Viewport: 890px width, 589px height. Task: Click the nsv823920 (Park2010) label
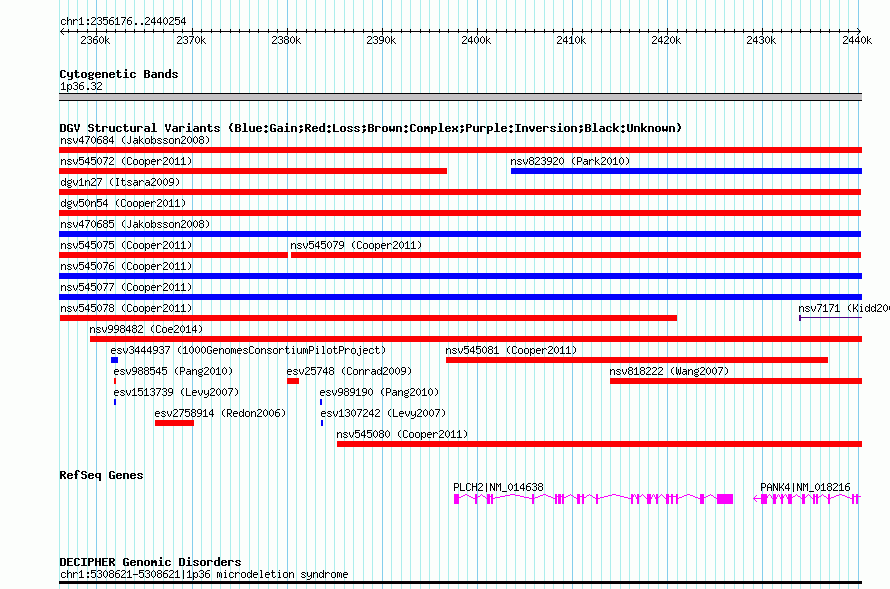point(570,161)
